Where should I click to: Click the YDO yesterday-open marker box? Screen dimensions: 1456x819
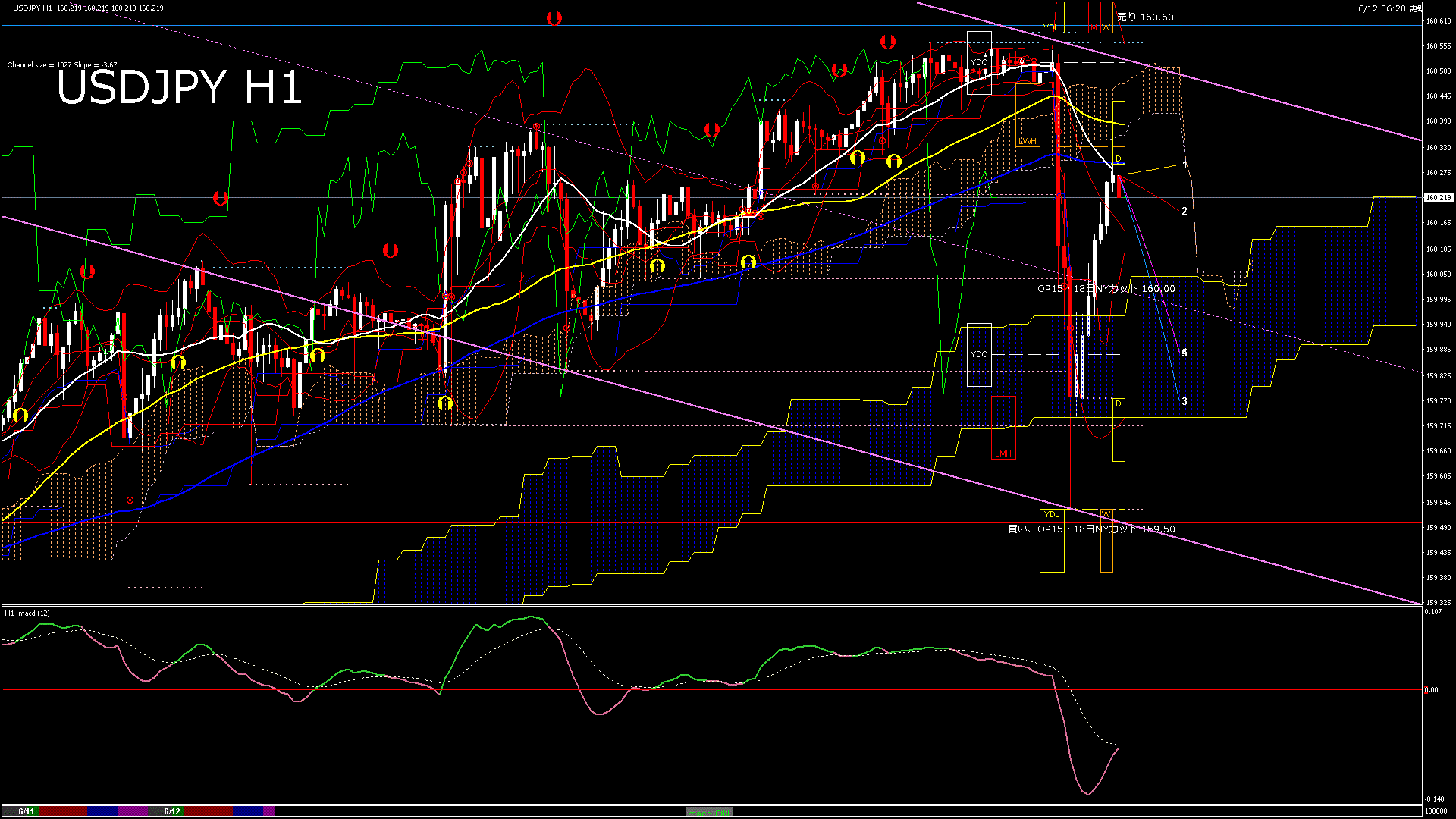pyautogui.click(x=979, y=62)
